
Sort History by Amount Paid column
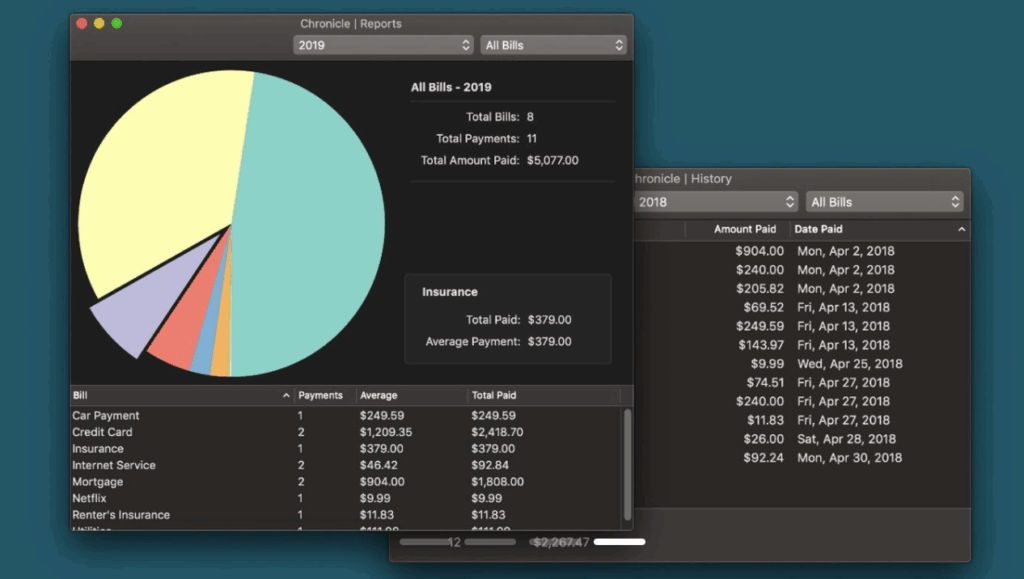pos(737,229)
